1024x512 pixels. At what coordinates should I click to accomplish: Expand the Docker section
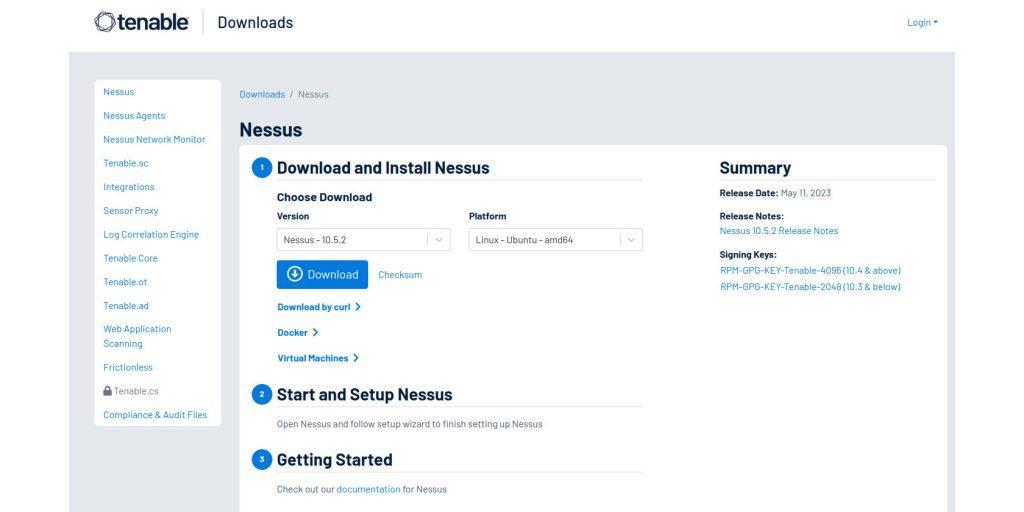coord(298,332)
